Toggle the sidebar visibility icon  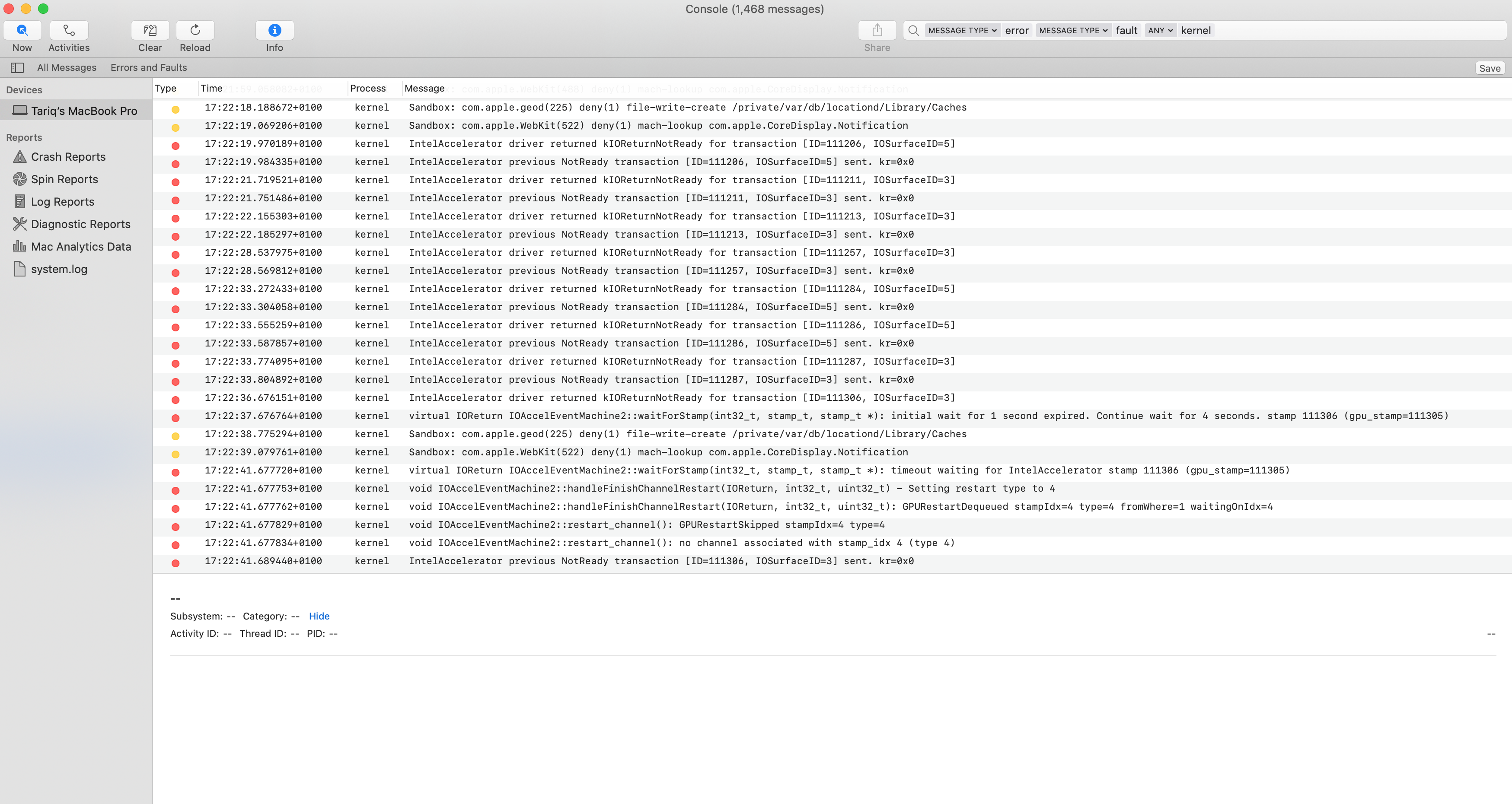pyautogui.click(x=17, y=67)
